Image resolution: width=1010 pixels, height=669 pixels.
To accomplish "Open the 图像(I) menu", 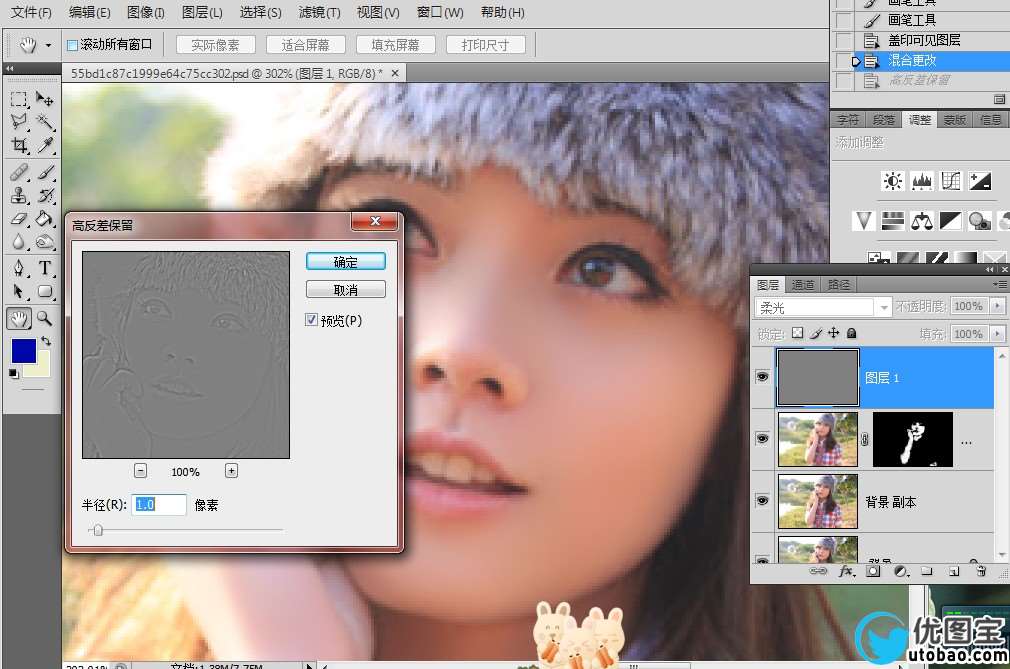I will (x=145, y=12).
